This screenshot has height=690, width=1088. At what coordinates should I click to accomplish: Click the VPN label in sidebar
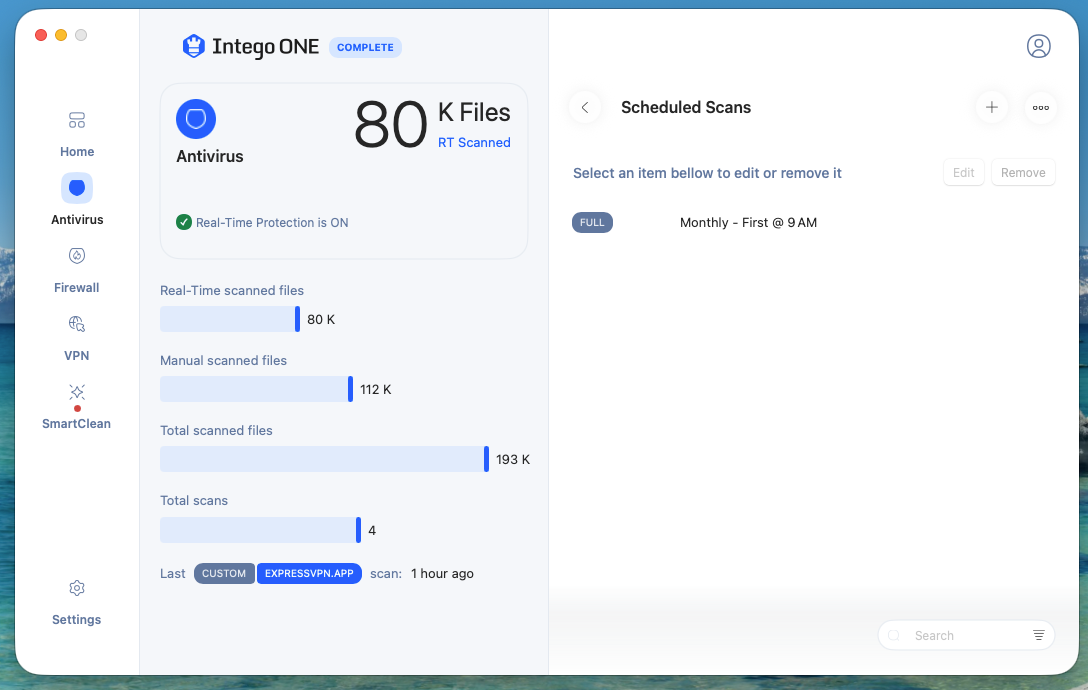pos(77,355)
